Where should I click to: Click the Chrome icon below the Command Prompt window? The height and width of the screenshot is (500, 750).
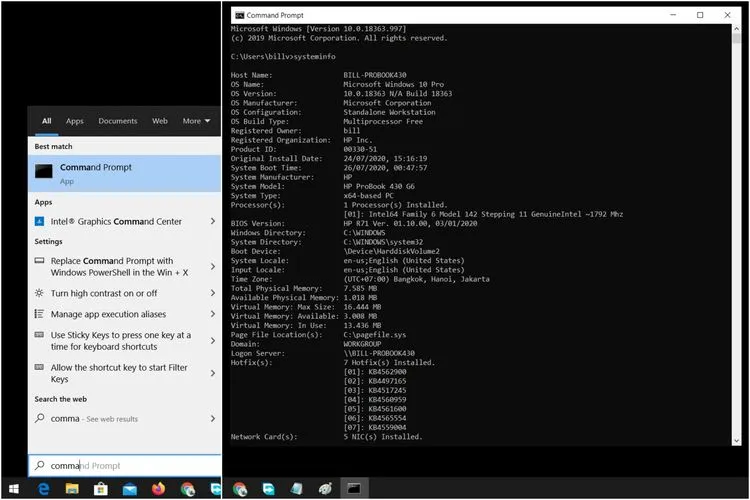click(240, 489)
